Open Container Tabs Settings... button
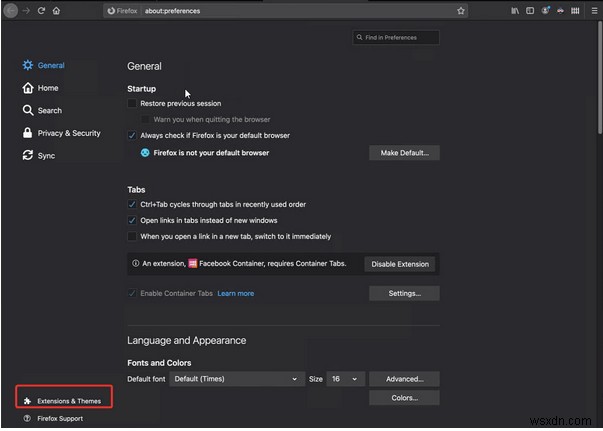The width and height of the screenshot is (603, 431). click(404, 293)
